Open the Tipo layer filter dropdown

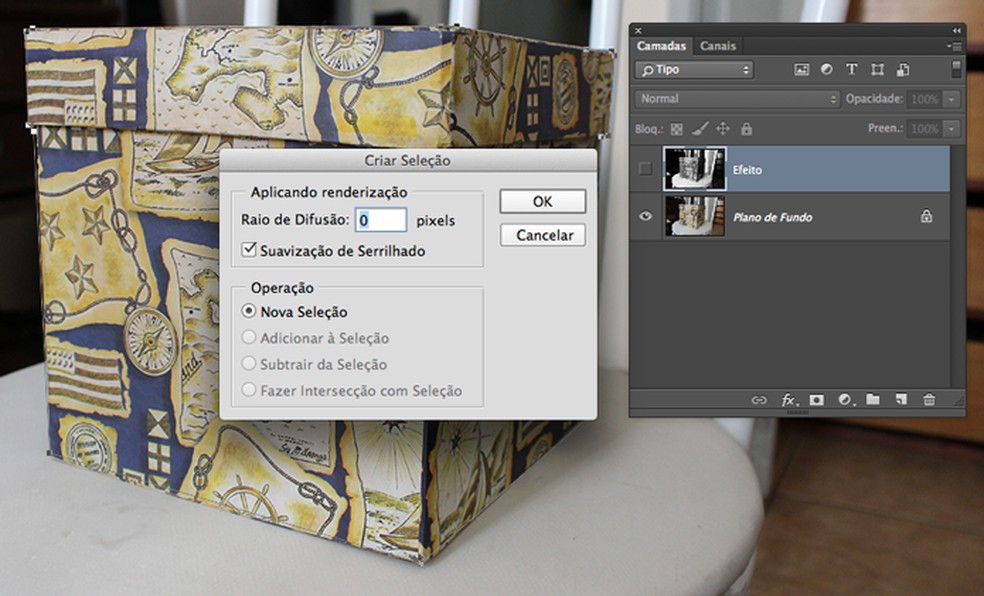[x=695, y=70]
